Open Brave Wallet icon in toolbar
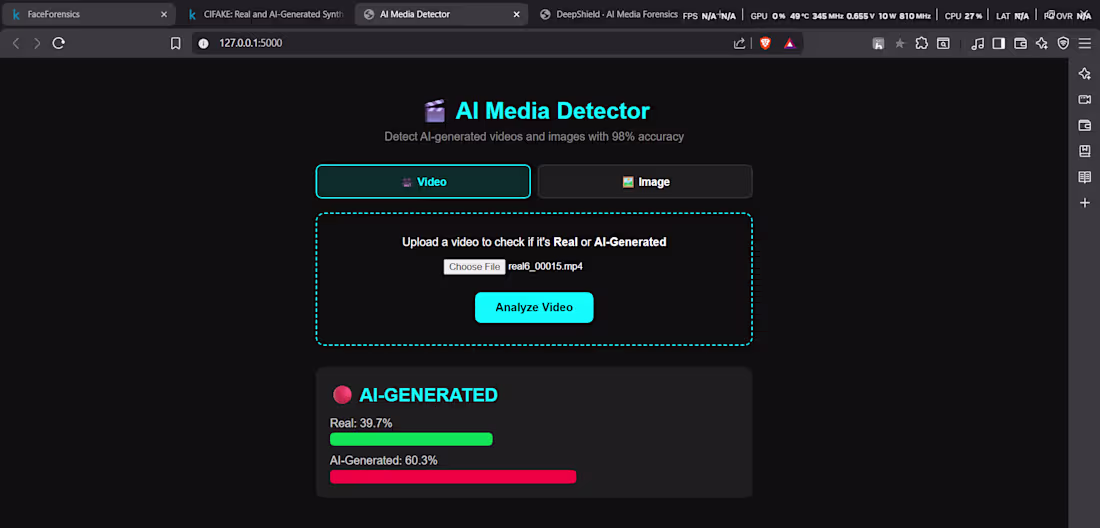This screenshot has height=528, width=1100. pos(1021,43)
